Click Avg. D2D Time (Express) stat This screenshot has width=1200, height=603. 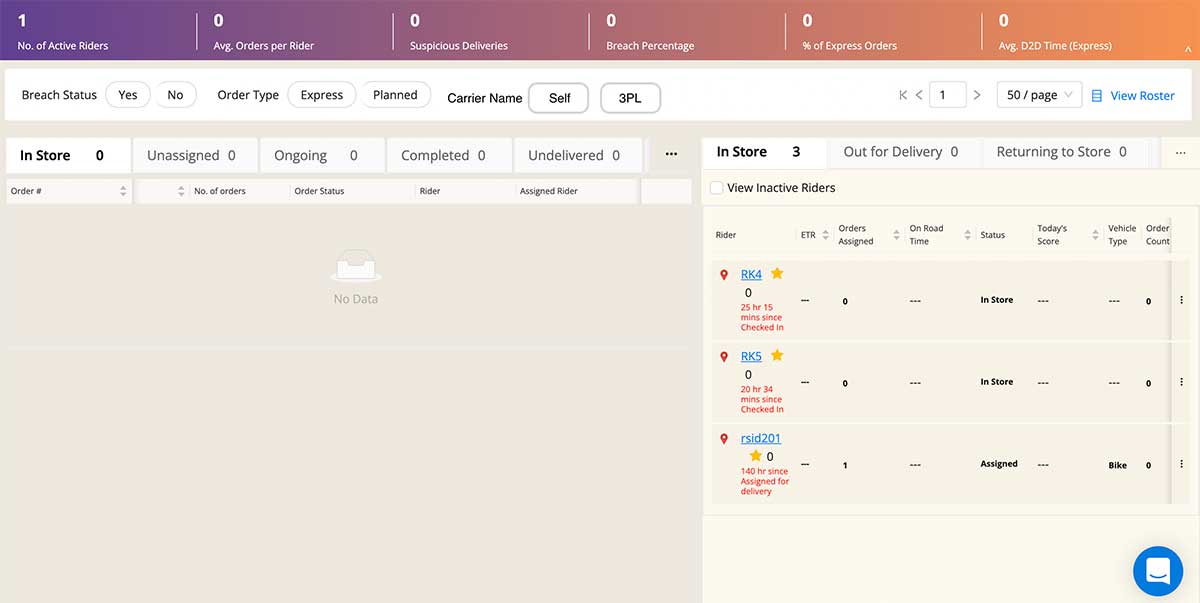click(1055, 32)
